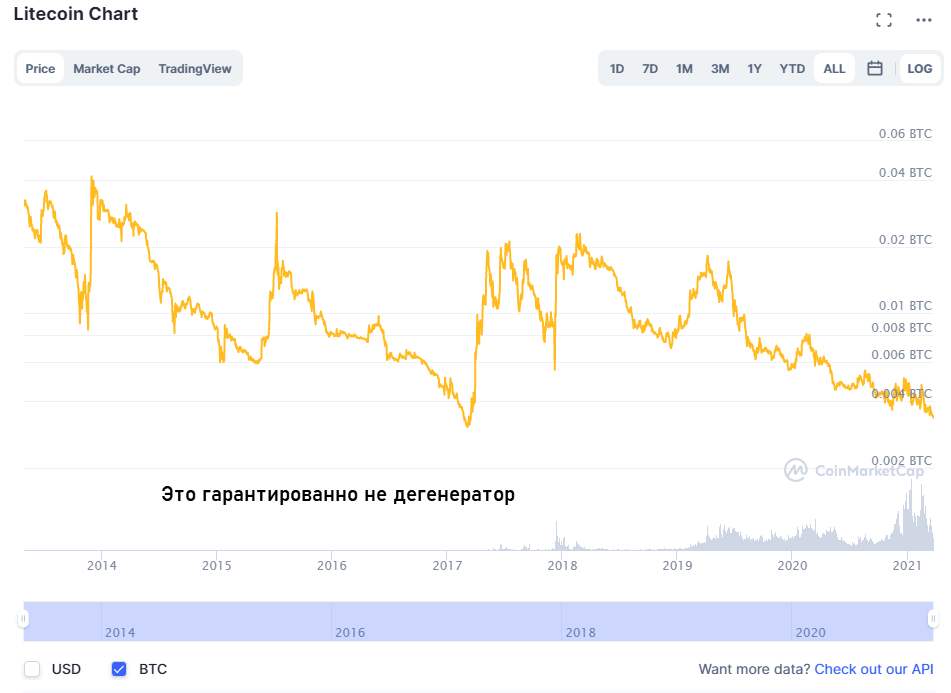Select the 1D time range

(617, 69)
